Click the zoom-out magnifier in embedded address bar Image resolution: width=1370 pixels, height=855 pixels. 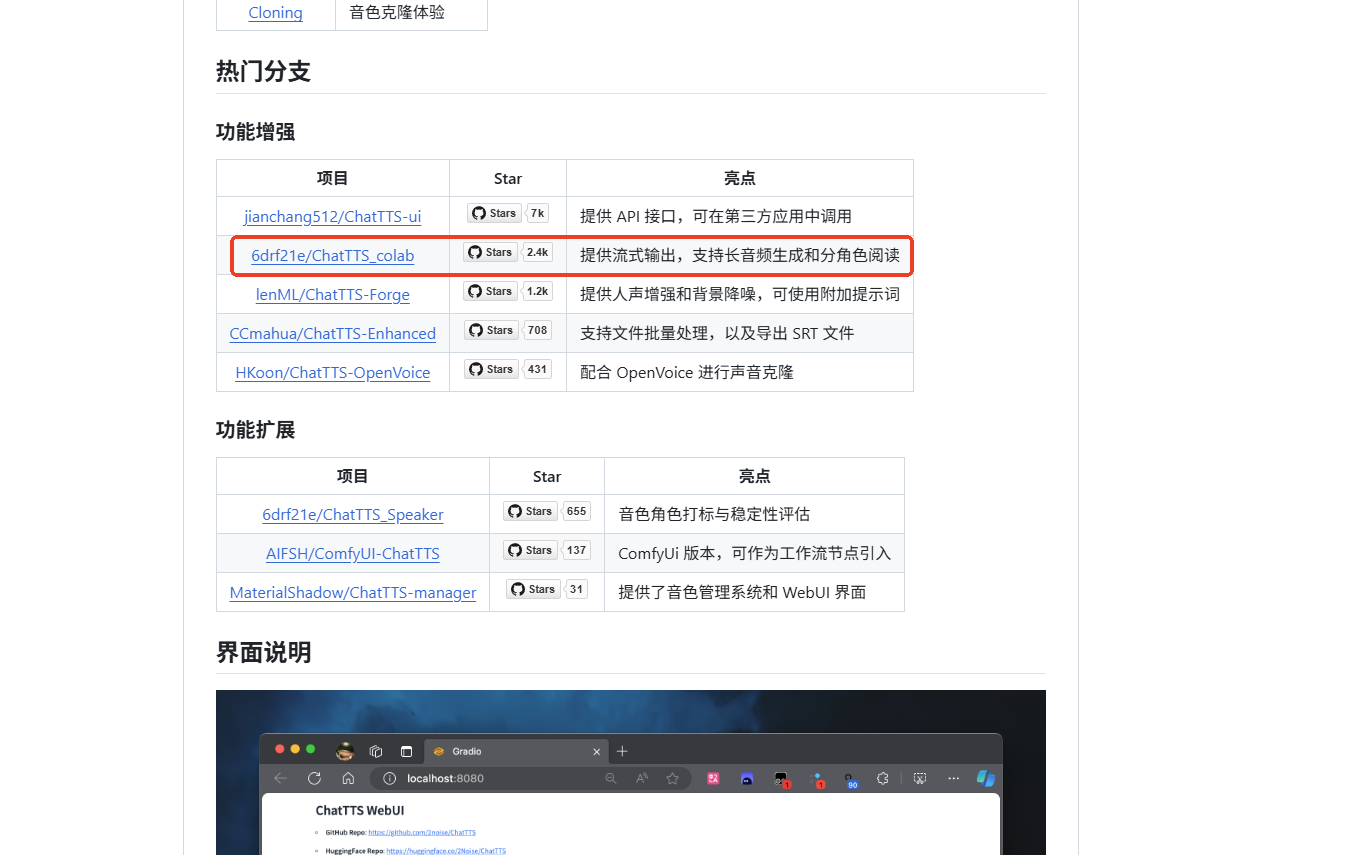[611, 778]
